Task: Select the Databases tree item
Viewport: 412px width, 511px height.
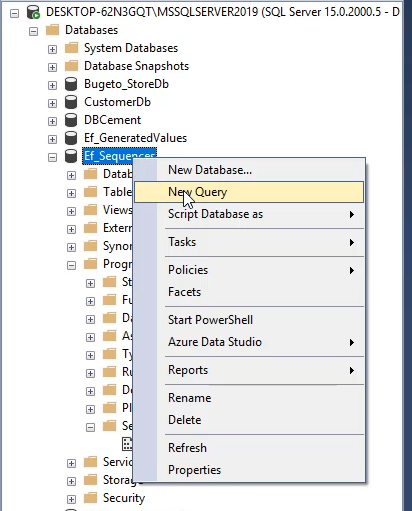Action: point(92,30)
